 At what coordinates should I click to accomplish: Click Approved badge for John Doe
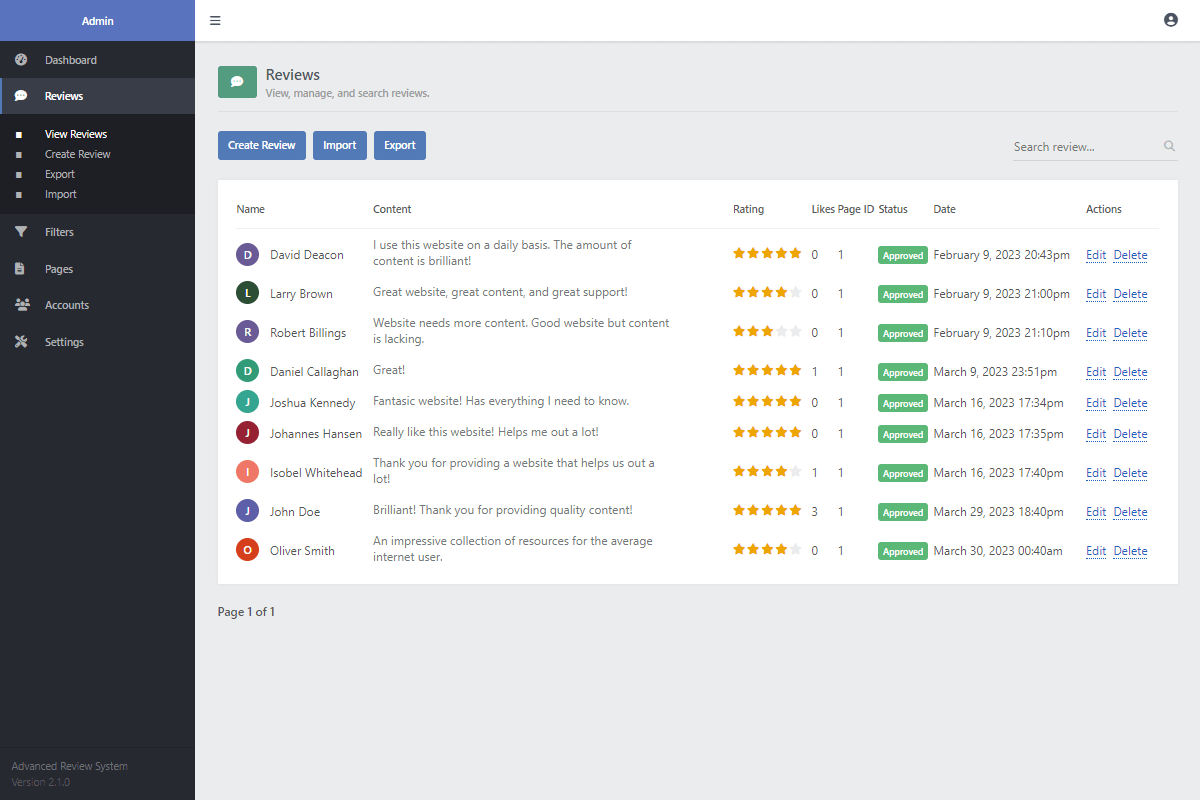(903, 512)
